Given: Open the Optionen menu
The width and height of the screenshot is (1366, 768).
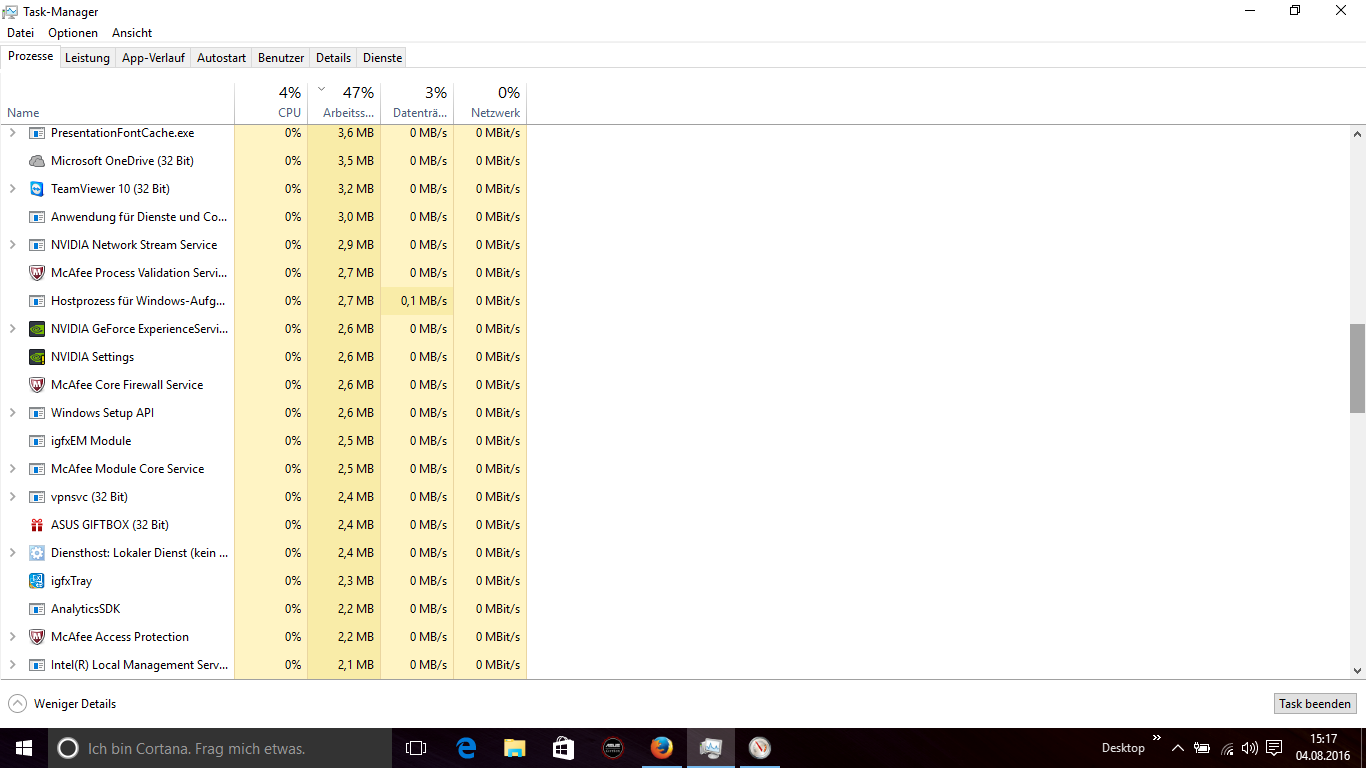Looking at the screenshot, I should [73, 33].
